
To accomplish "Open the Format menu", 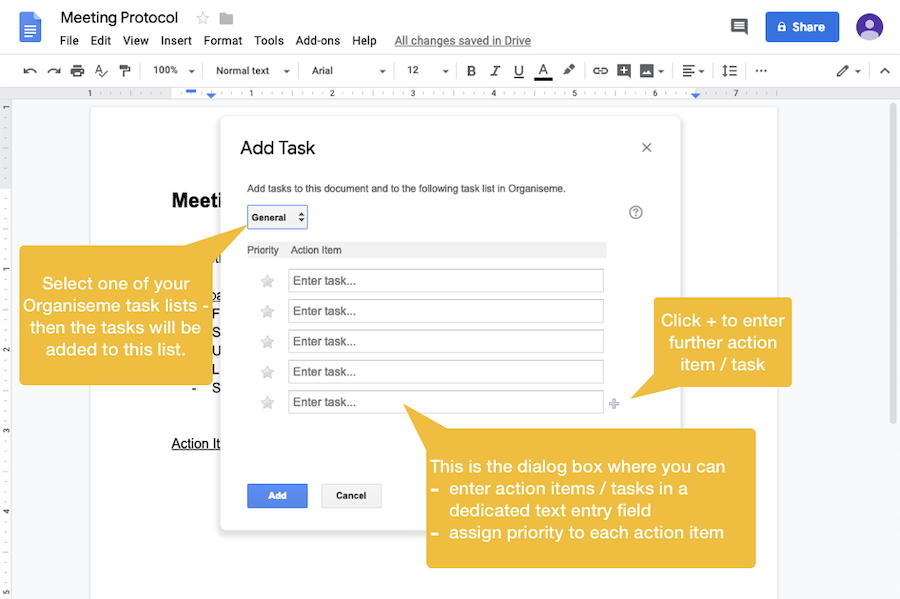I will tap(222, 40).
